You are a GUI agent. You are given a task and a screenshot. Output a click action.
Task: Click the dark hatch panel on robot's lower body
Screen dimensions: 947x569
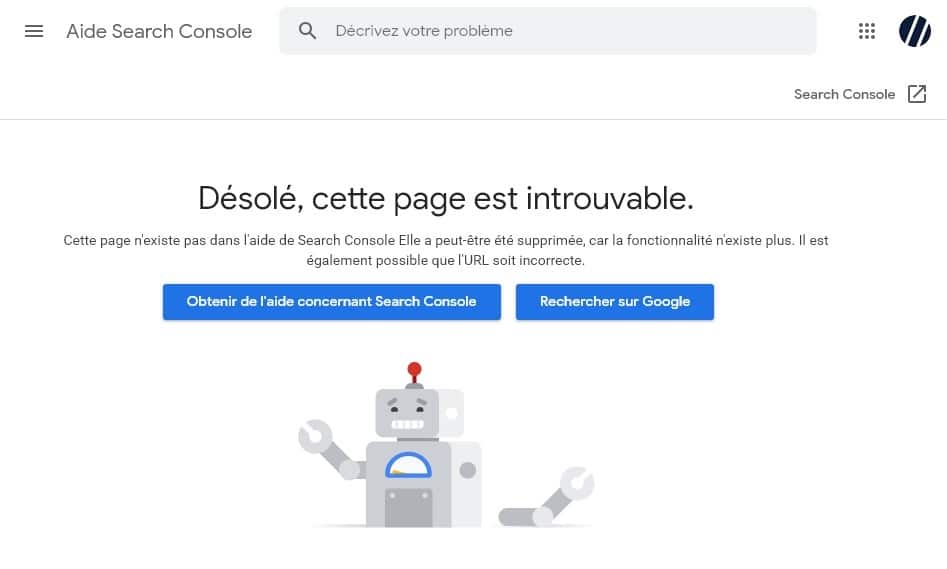pyautogui.click(x=408, y=508)
